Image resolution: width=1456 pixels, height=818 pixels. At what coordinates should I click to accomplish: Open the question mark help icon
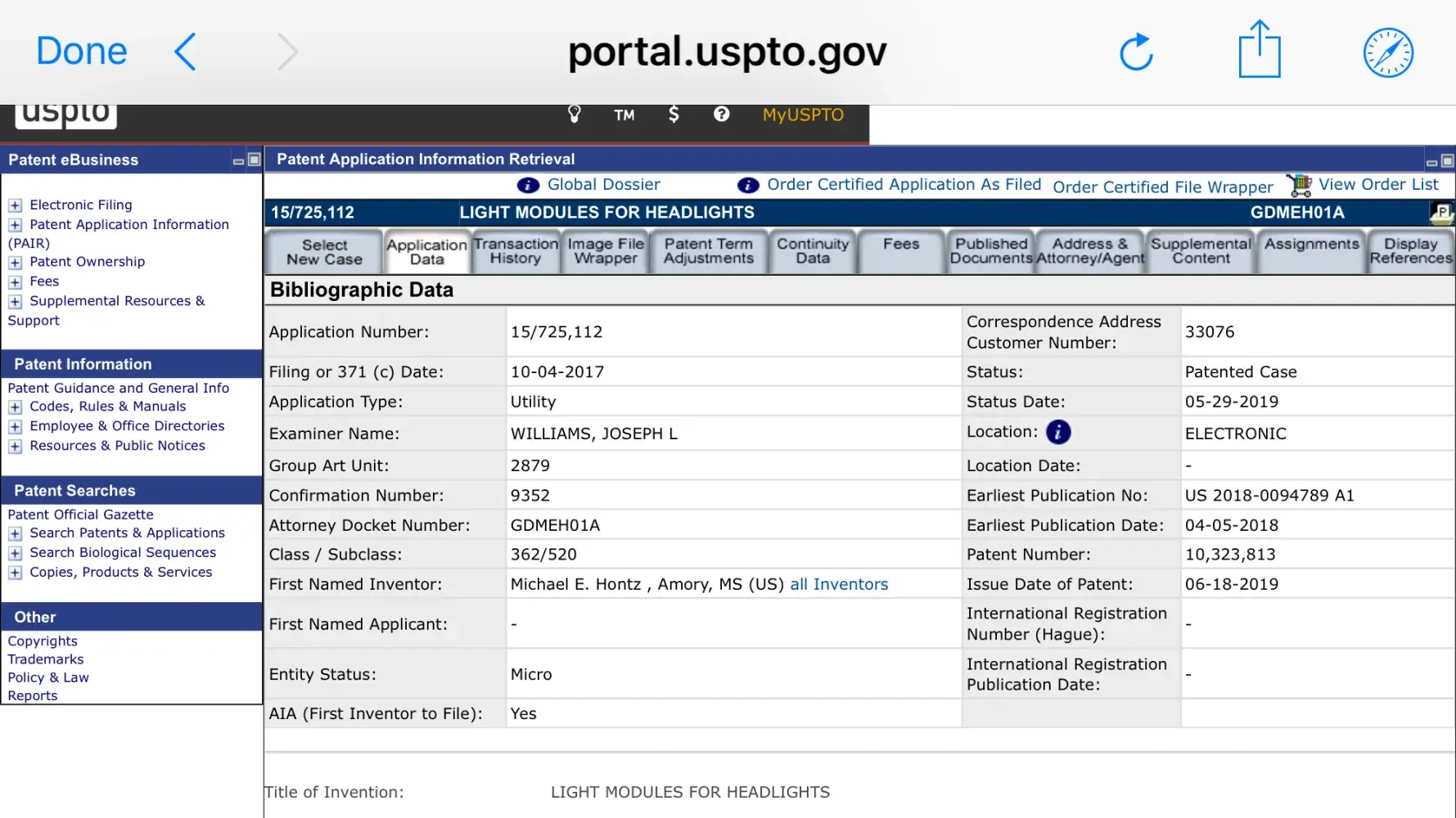point(721,115)
